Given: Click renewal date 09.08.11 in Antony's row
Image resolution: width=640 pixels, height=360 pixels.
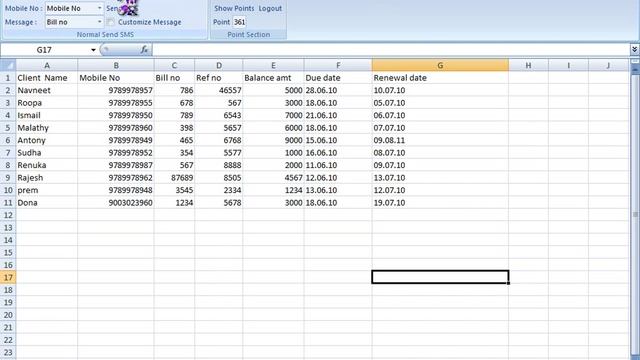Looking at the screenshot, I should click(440, 140).
